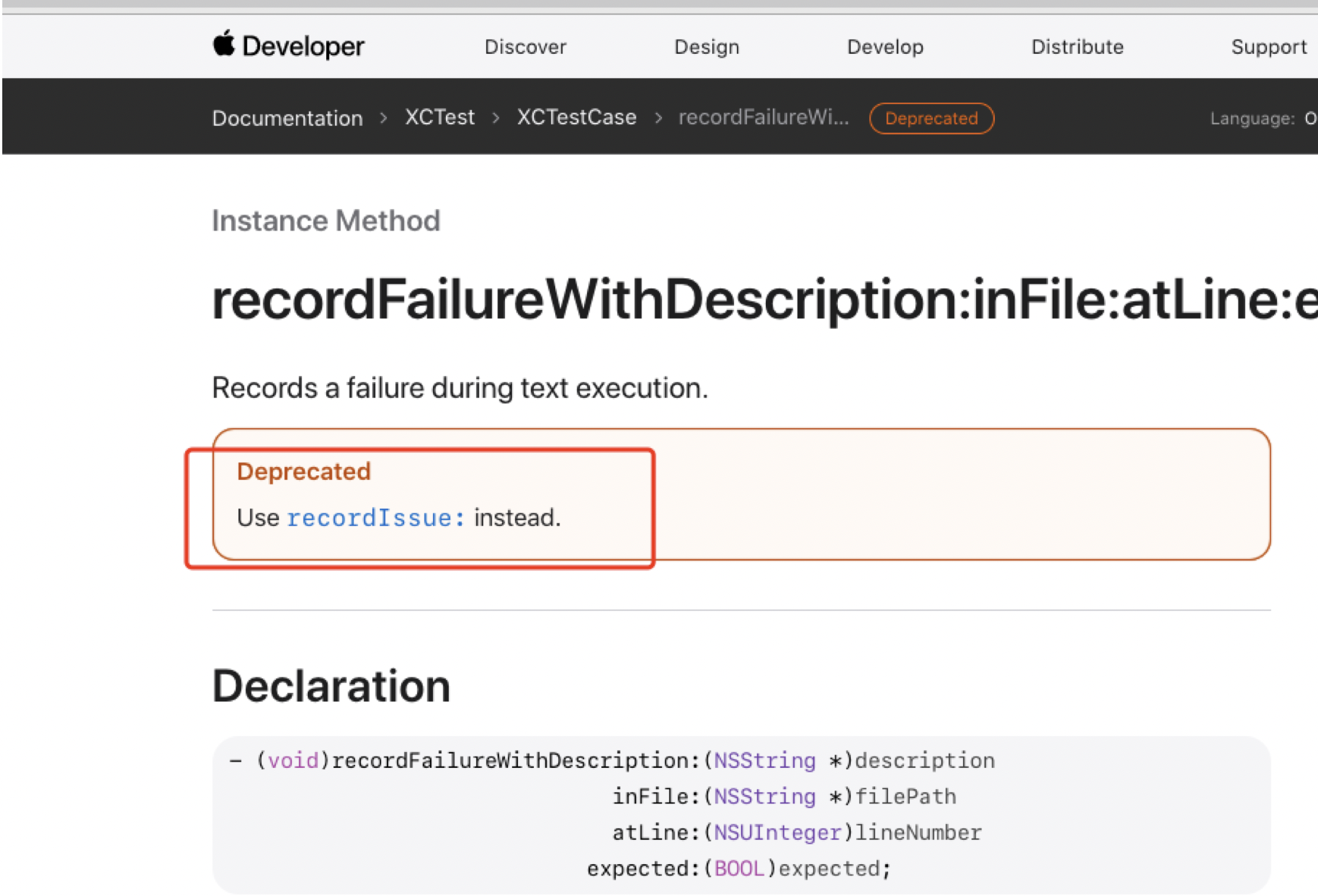Screen dimensions: 1318x896
Task: Click 'Records a failure during text execution.' text
Action: tap(460, 388)
